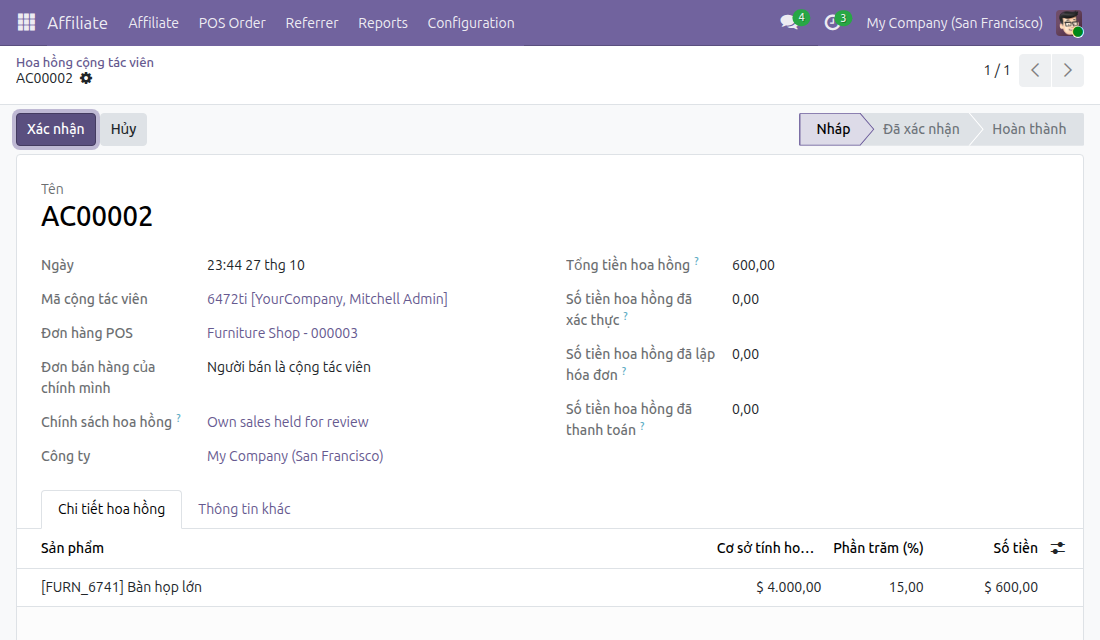Go to the previous record arrow
1100x640 pixels.
(x=1035, y=70)
